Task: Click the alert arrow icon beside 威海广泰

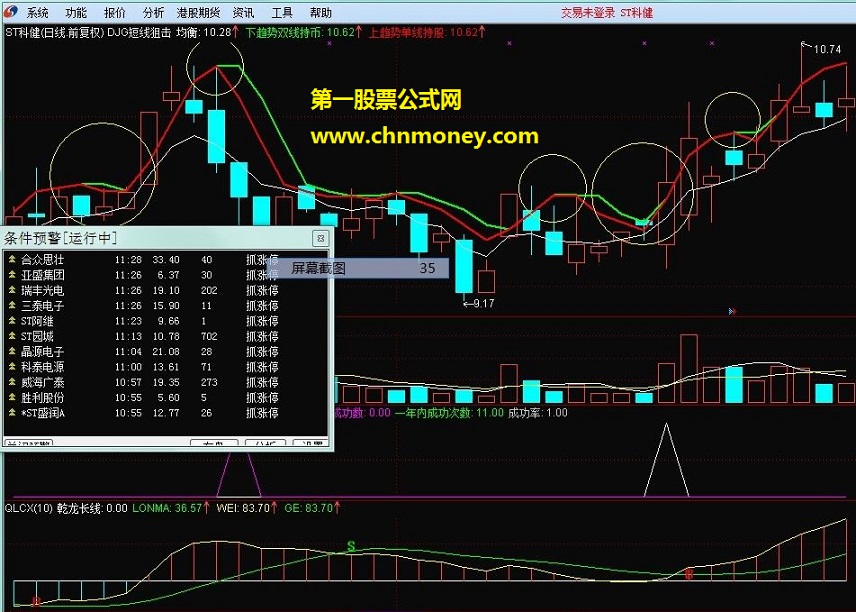Action: pos(11,382)
